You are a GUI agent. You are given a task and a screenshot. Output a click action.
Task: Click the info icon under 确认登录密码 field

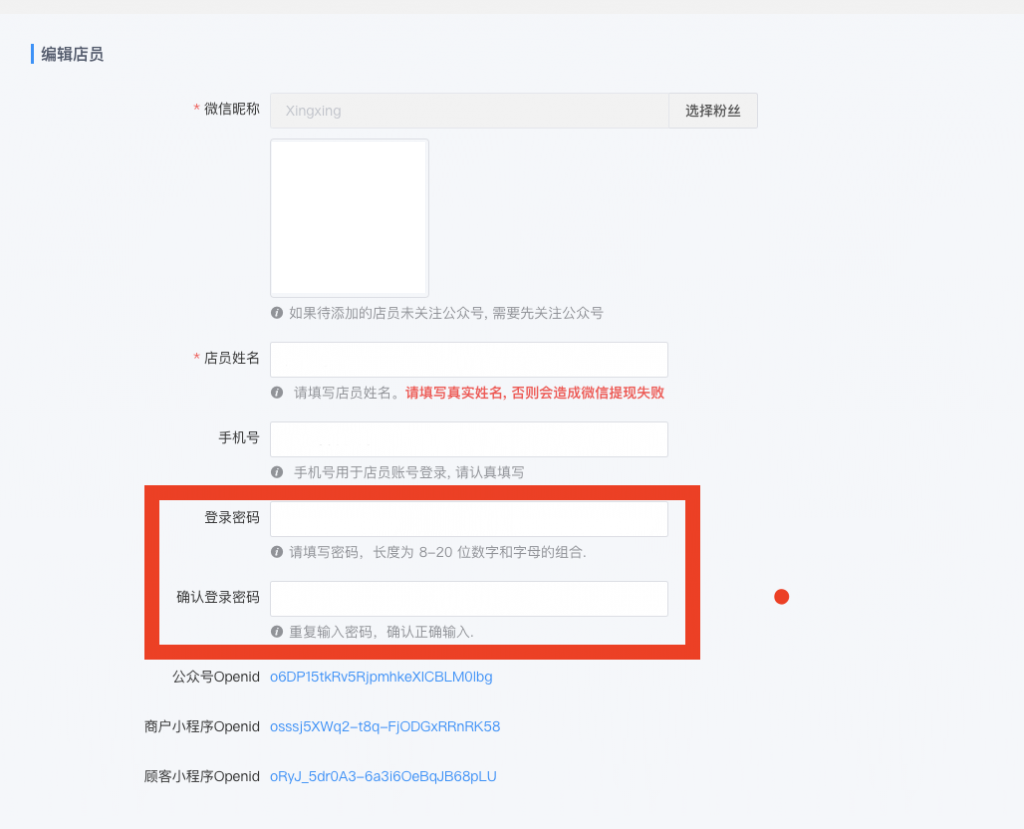[x=277, y=632]
